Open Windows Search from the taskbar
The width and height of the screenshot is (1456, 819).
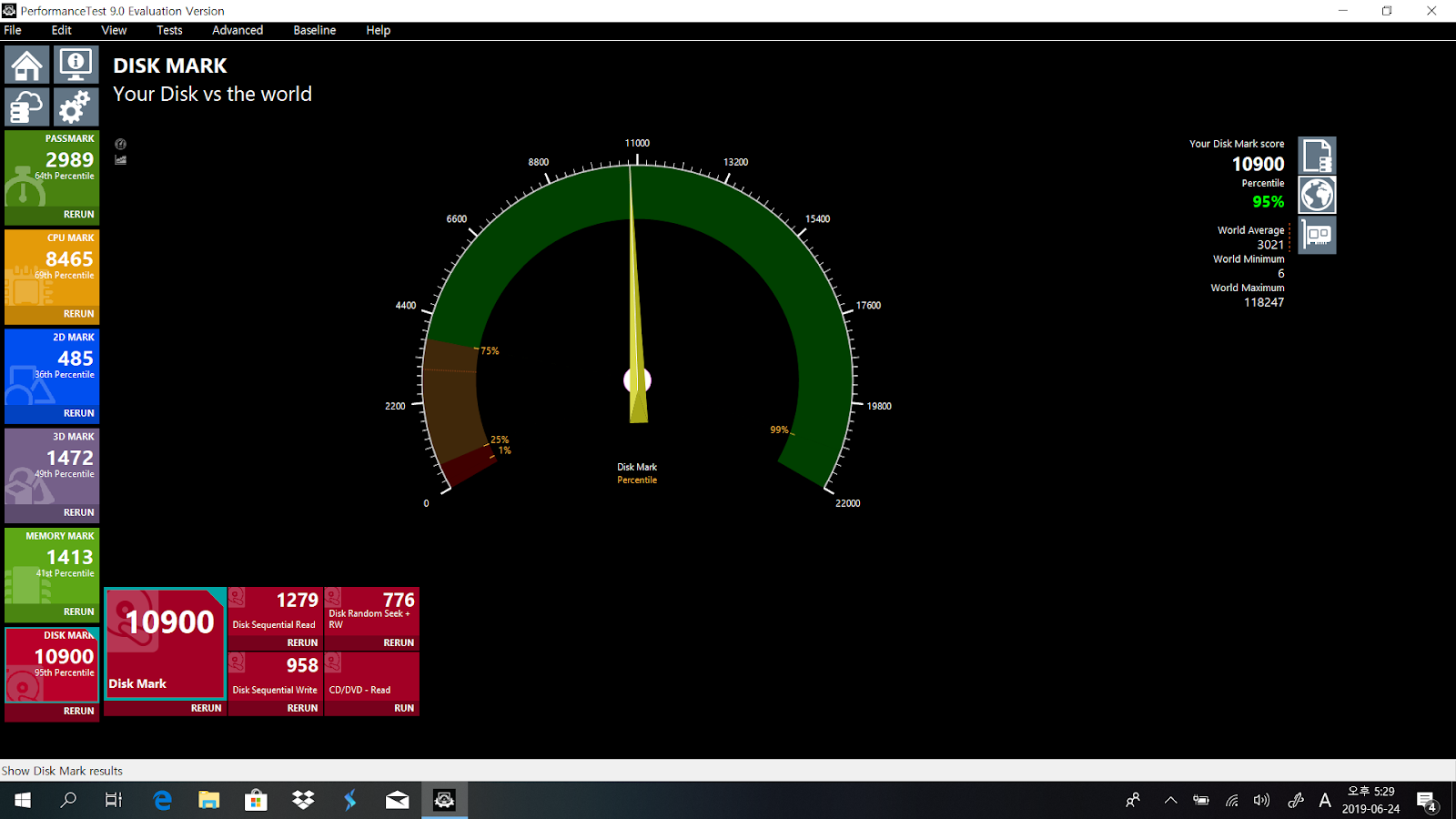pos(68,800)
